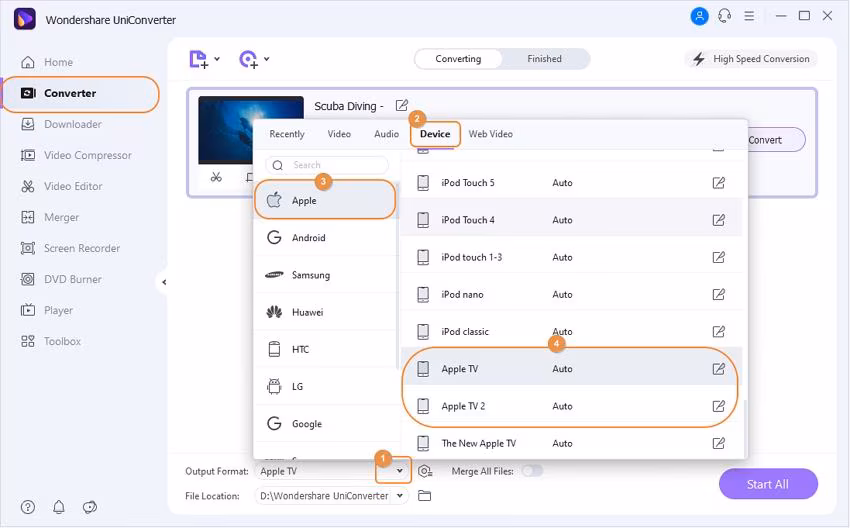The image size is (850, 528).
Task: Open the Video Editor tool
Action: (61, 186)
